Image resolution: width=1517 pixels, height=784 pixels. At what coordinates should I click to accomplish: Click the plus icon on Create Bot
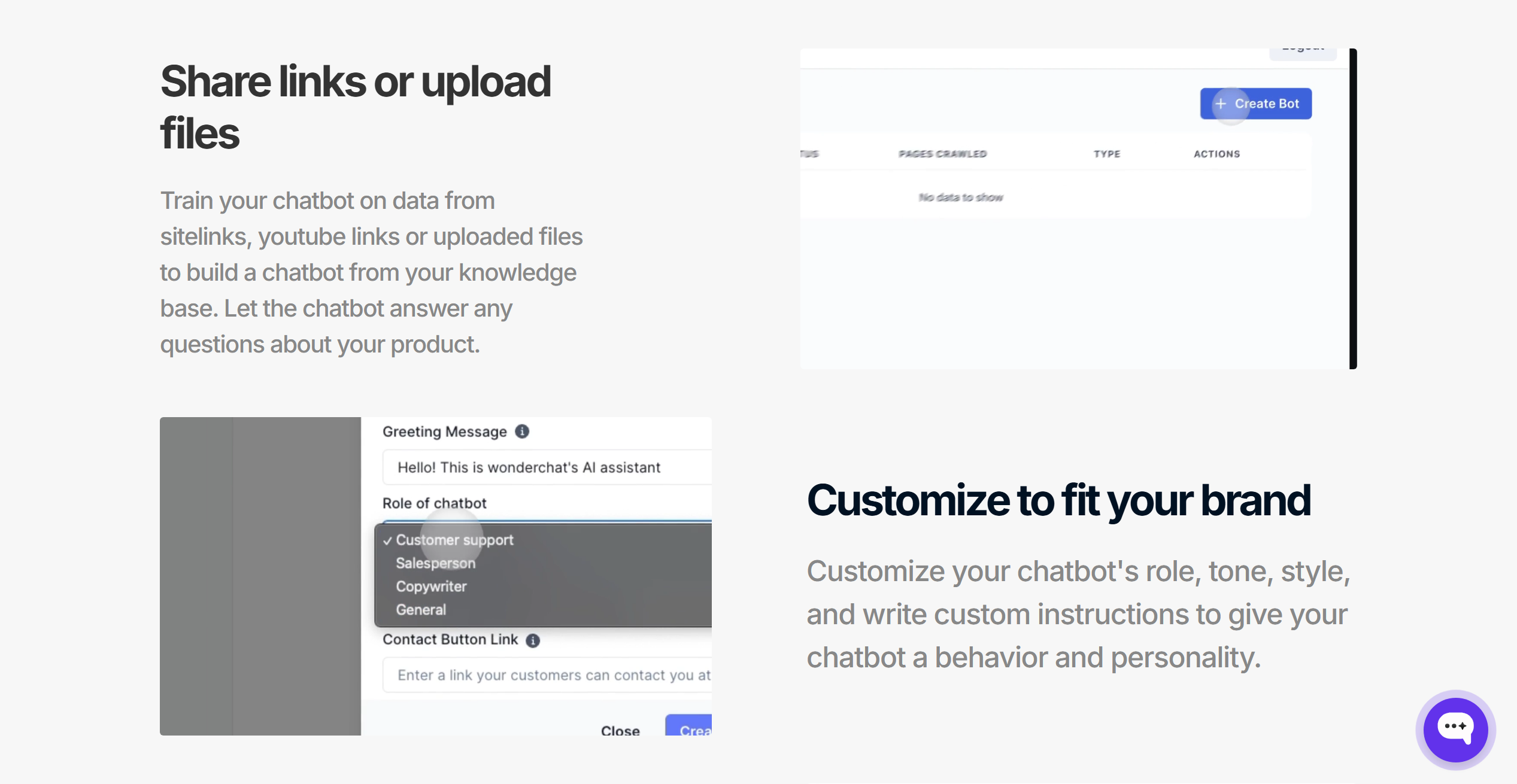click(x=1221, y=104)
